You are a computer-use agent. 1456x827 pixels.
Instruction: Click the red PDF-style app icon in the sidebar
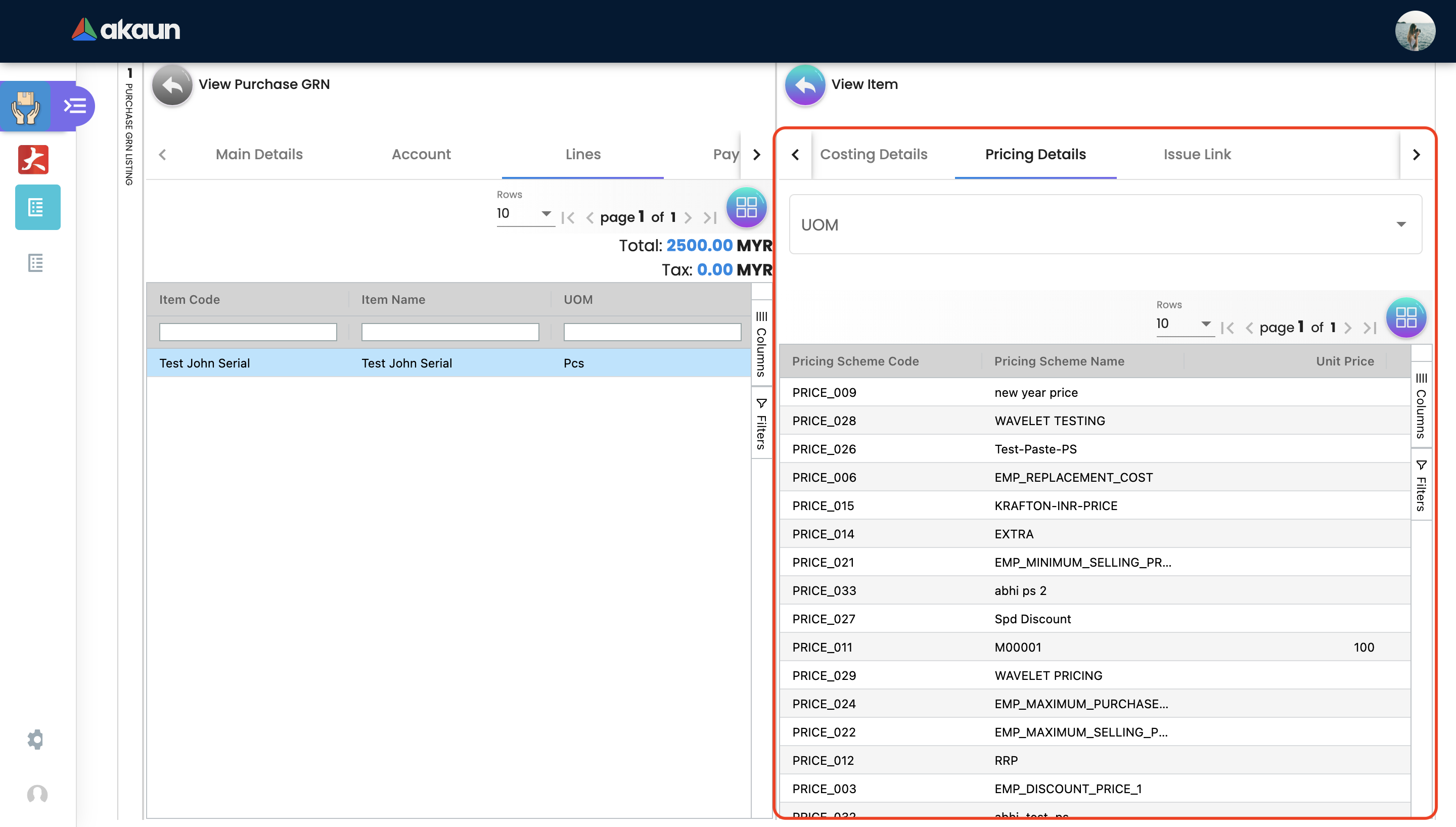(33, 160)
